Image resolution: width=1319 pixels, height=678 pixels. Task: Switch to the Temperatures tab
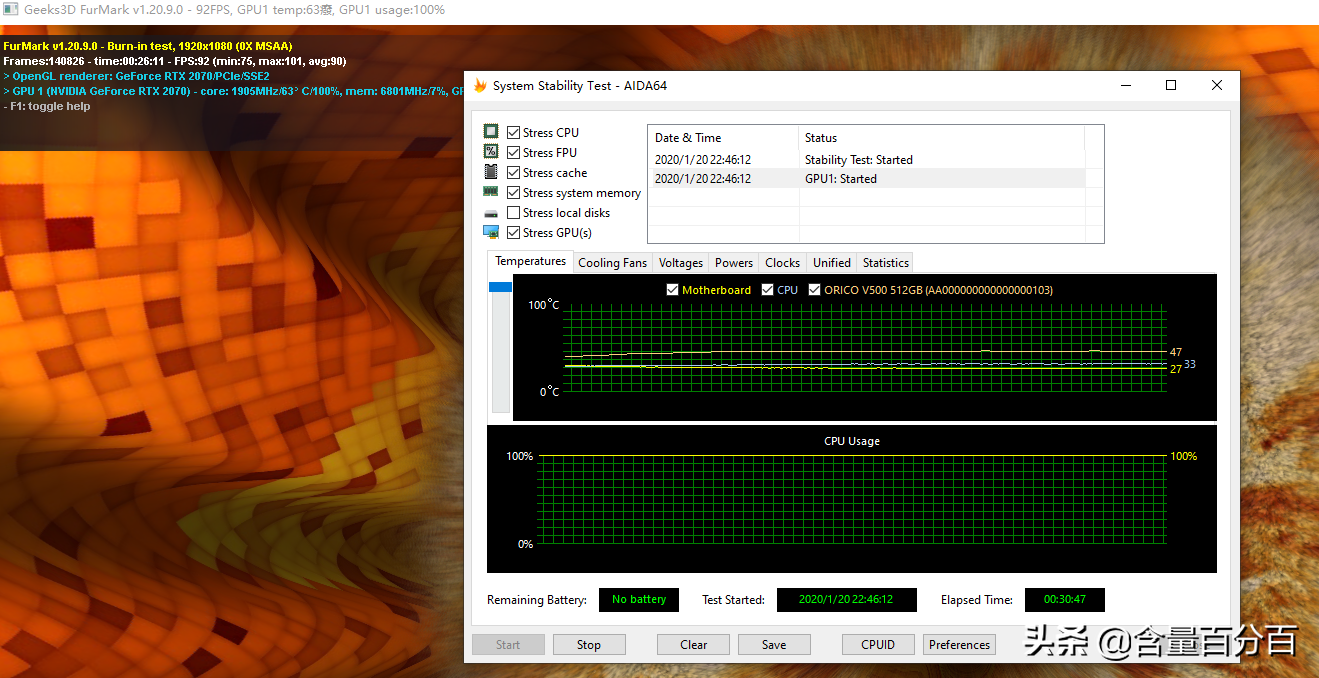pos(530,261)
